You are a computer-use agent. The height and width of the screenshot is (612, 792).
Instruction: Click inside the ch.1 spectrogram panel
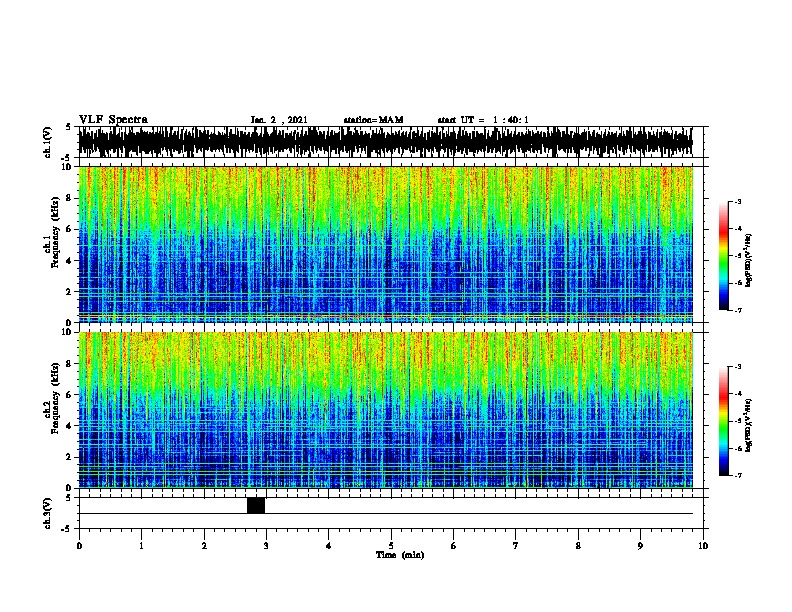pos(386,244)
